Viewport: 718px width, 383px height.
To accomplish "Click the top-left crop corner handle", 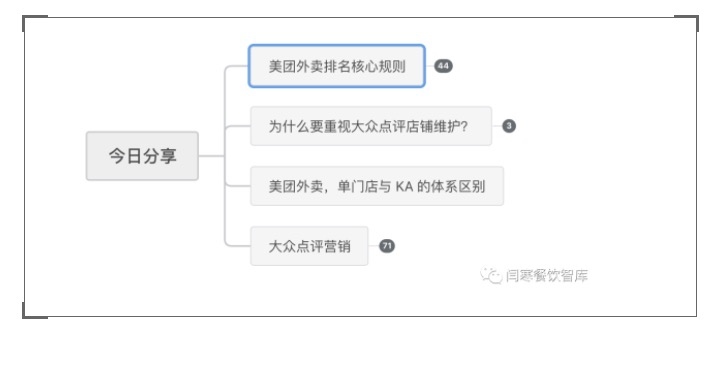I will (x=35, y=23).
